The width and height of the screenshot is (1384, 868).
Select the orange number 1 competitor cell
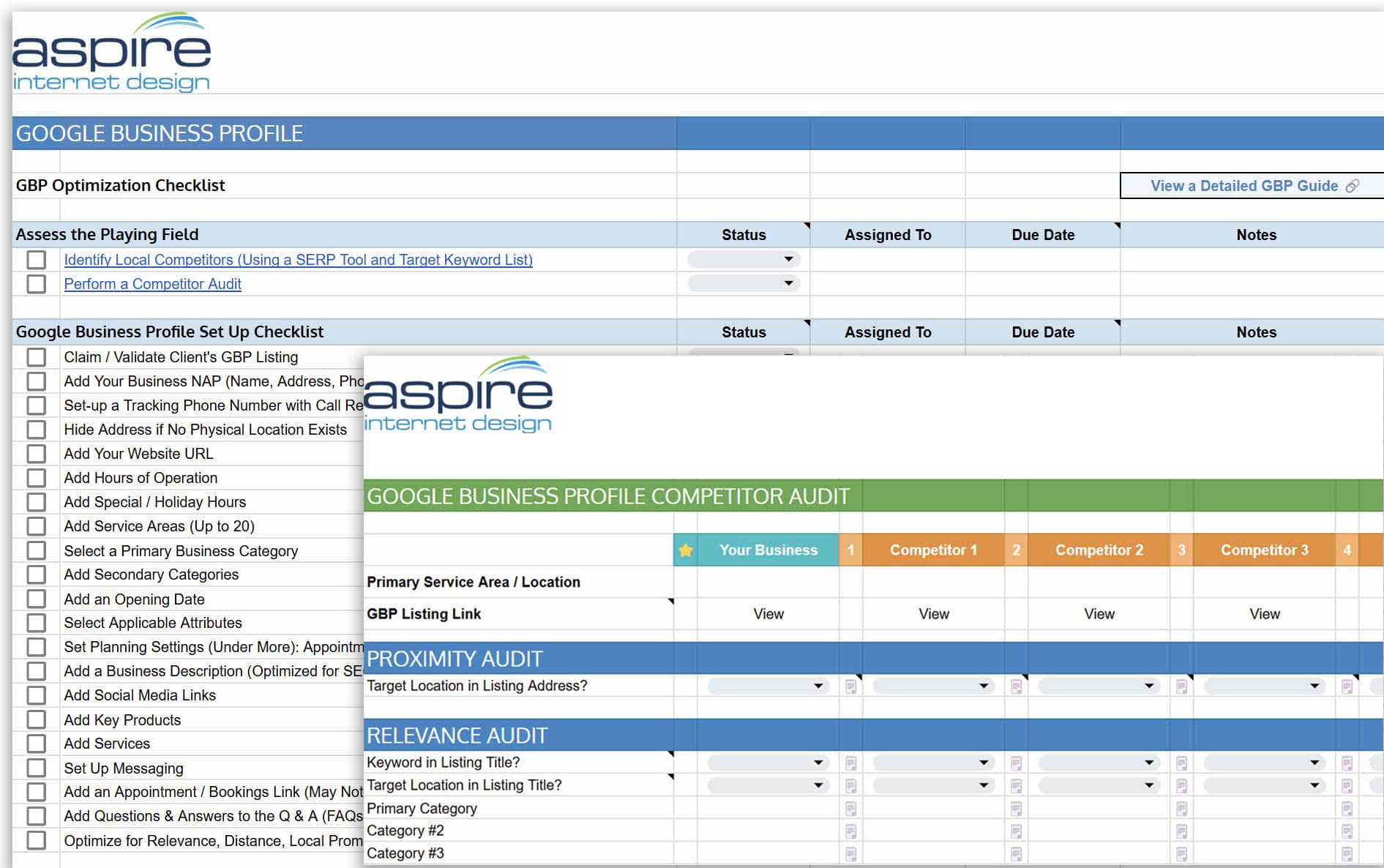click(850, 550)
